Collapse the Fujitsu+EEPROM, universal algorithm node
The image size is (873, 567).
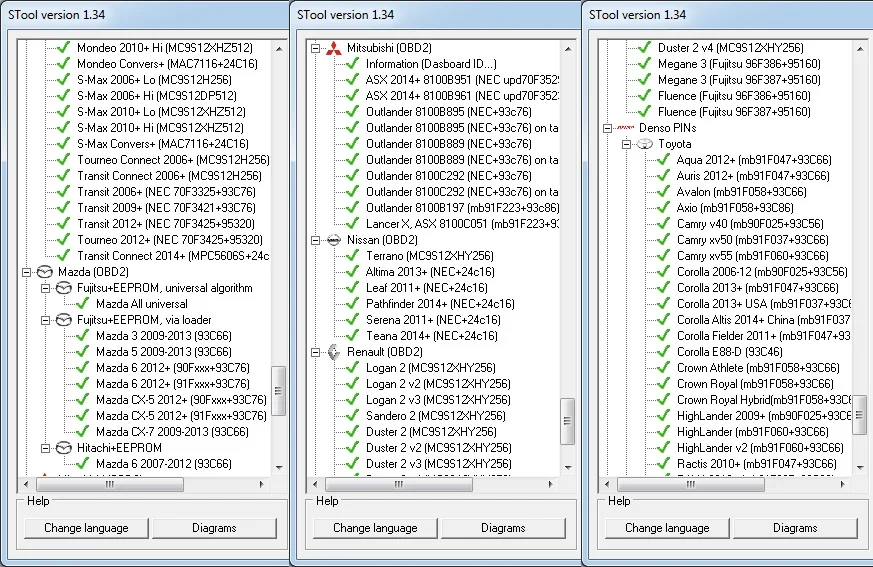coord(45,289)
